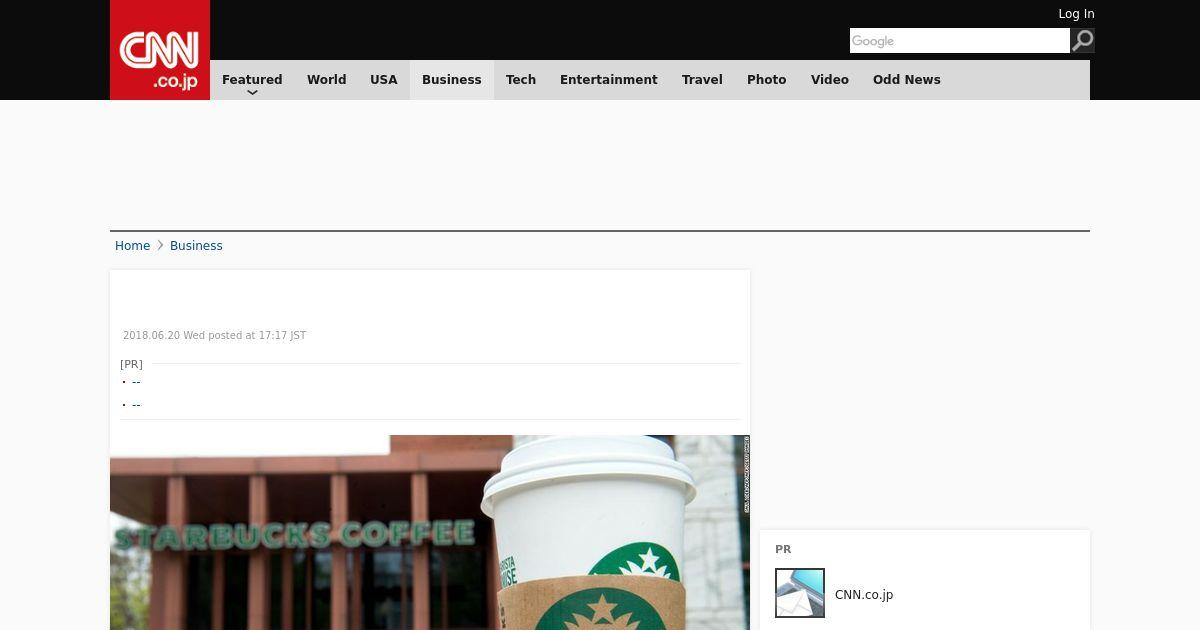This screenshot has width=1200, height=630.
Task: Go to the Photo section
Action: 767,79
